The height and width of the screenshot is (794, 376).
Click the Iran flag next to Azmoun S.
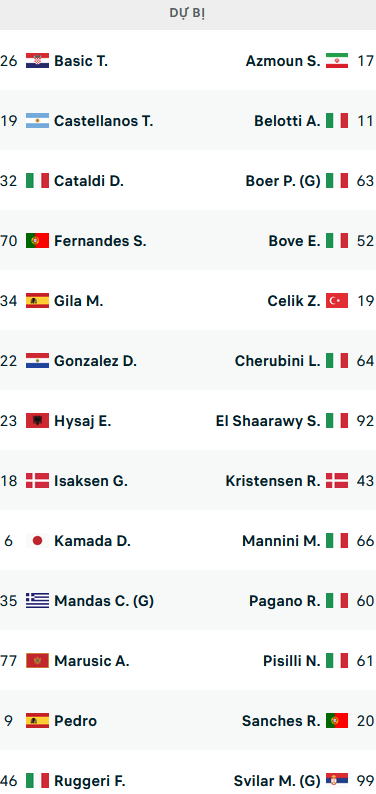[x=337, y=61]
